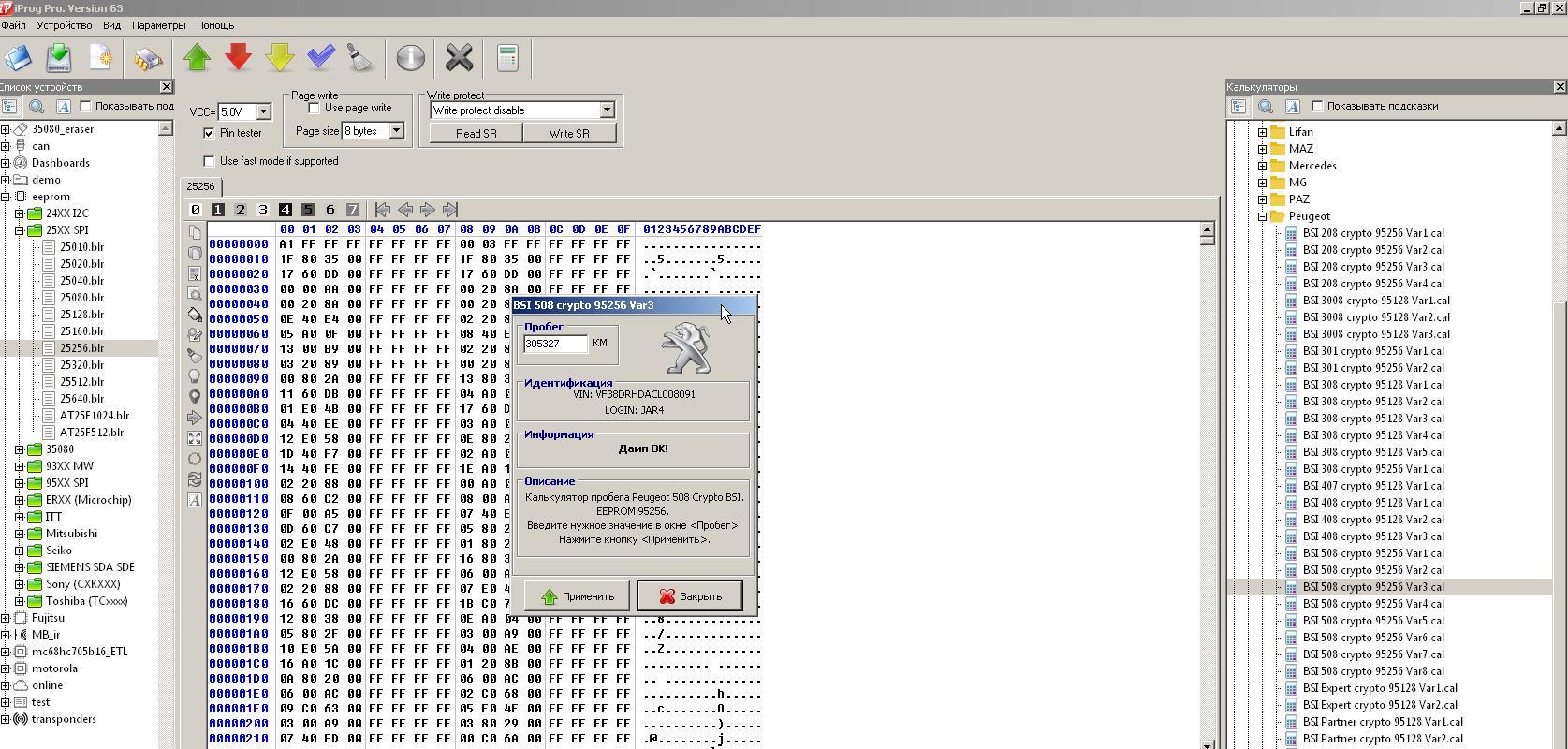
Task: Click the expand-arrows icon in the hex sidebar
Action: point(195,438)
